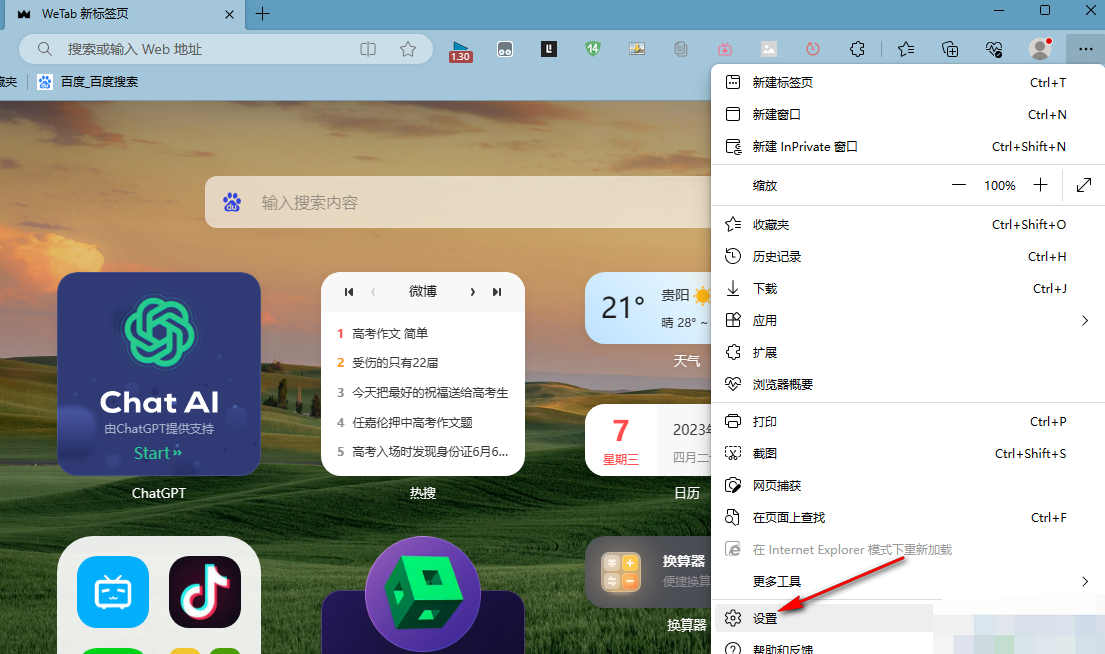Click the Collections icon in the toolbar
The width and height of the screenshot is (1105, 654).
point(949,49)
